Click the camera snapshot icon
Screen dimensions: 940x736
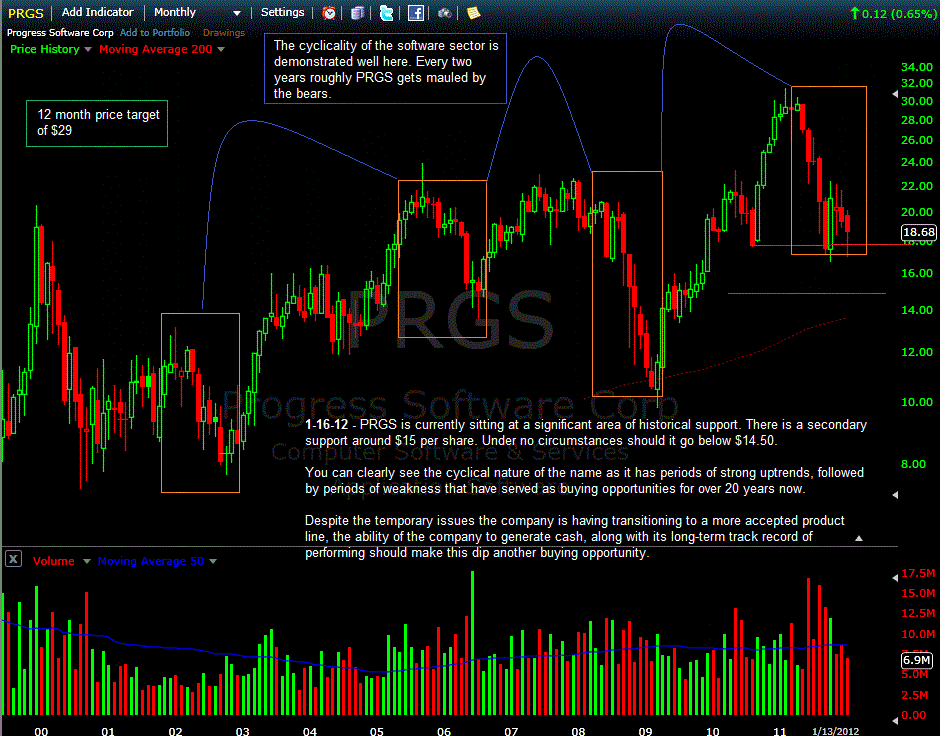tap(445, 13)
